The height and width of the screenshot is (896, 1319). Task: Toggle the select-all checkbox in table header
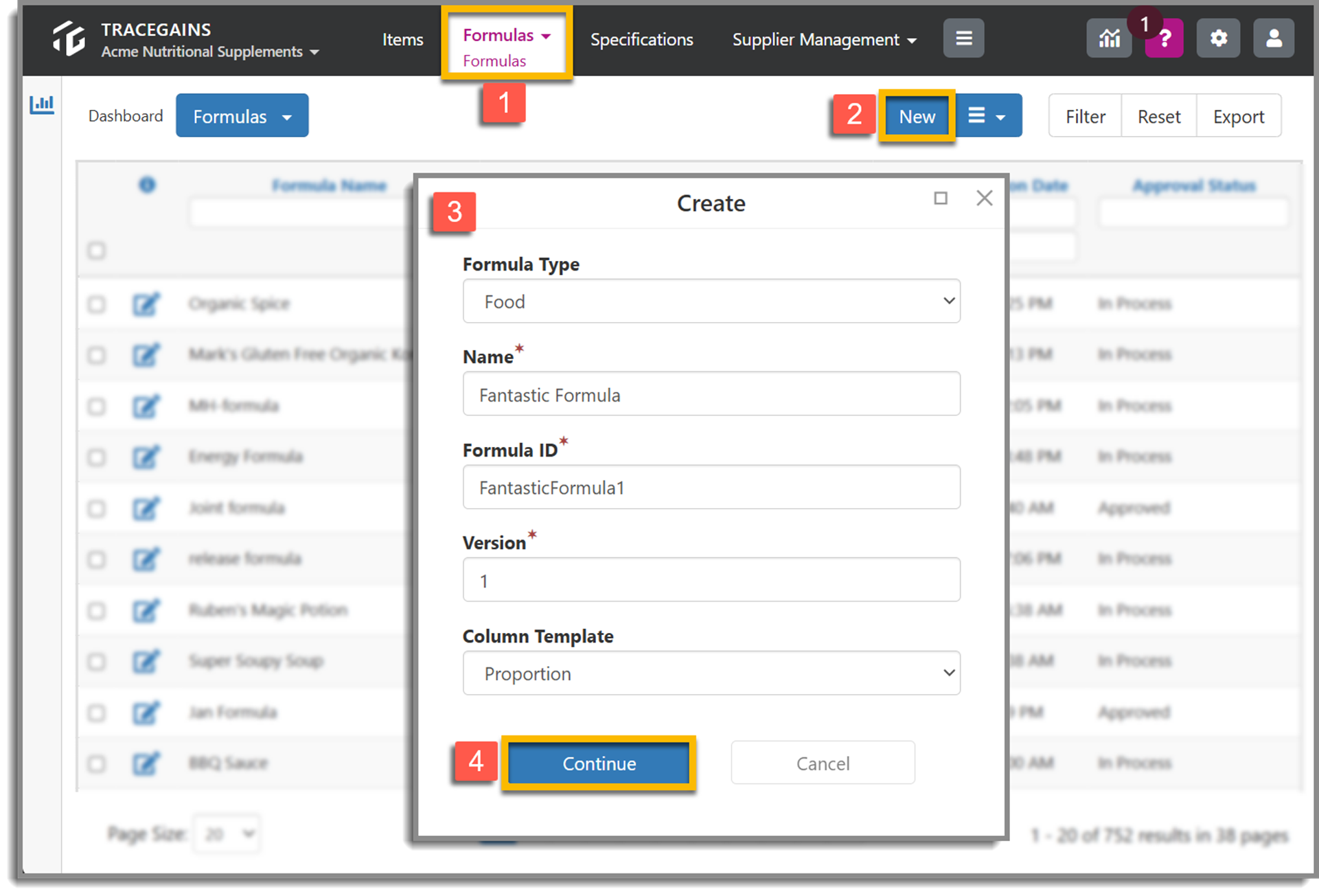point(97,250)
